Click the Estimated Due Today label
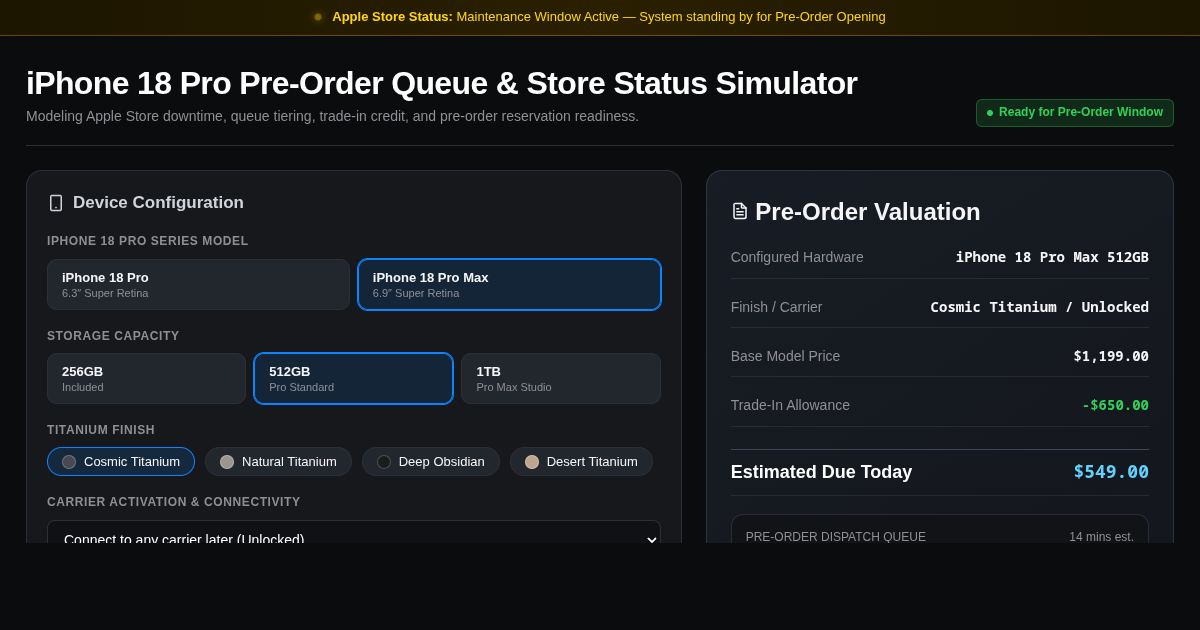This screenshot has width=1200, height=630. pyautogui.click(x=821, y=472)
